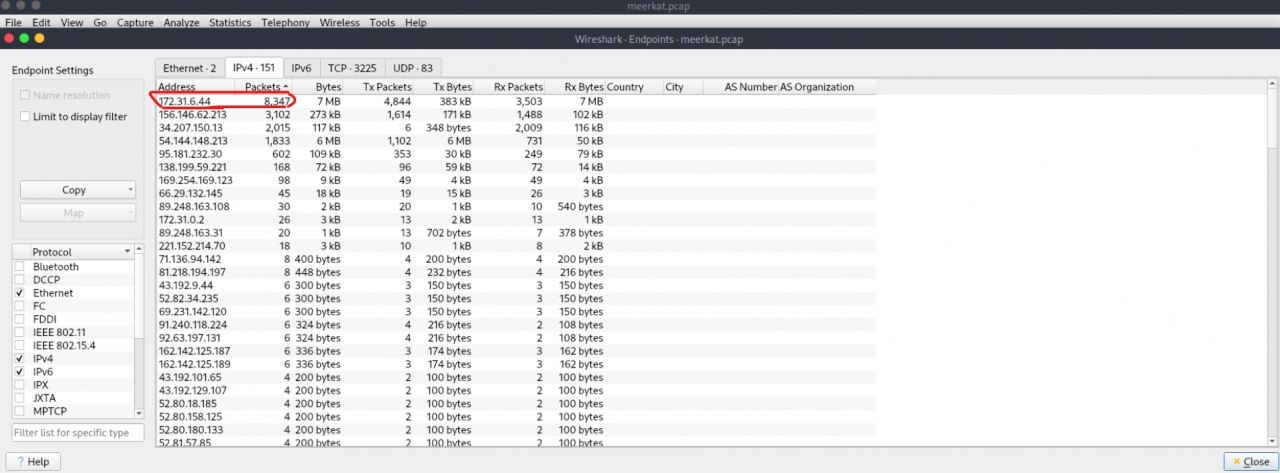This screenshot has width=1280, height=473.
Task: Select the row for 169.254.169.123
Action: tap(516, 180)
